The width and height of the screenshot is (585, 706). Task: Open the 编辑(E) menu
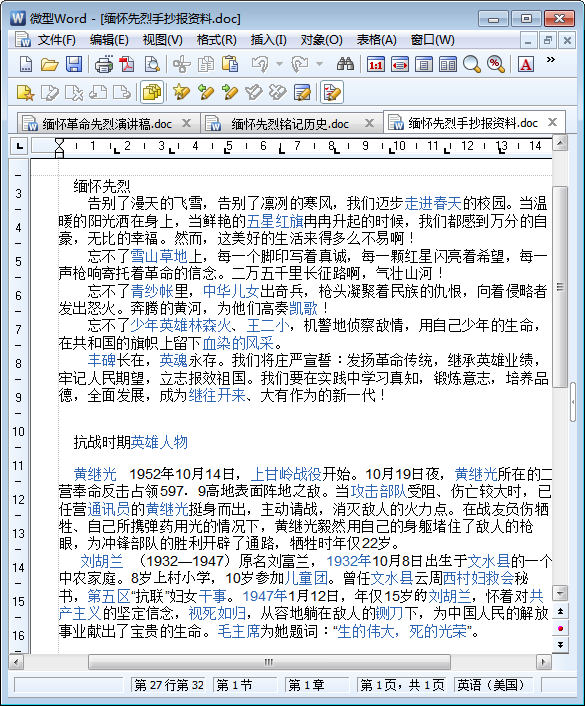tap(109, 40)
